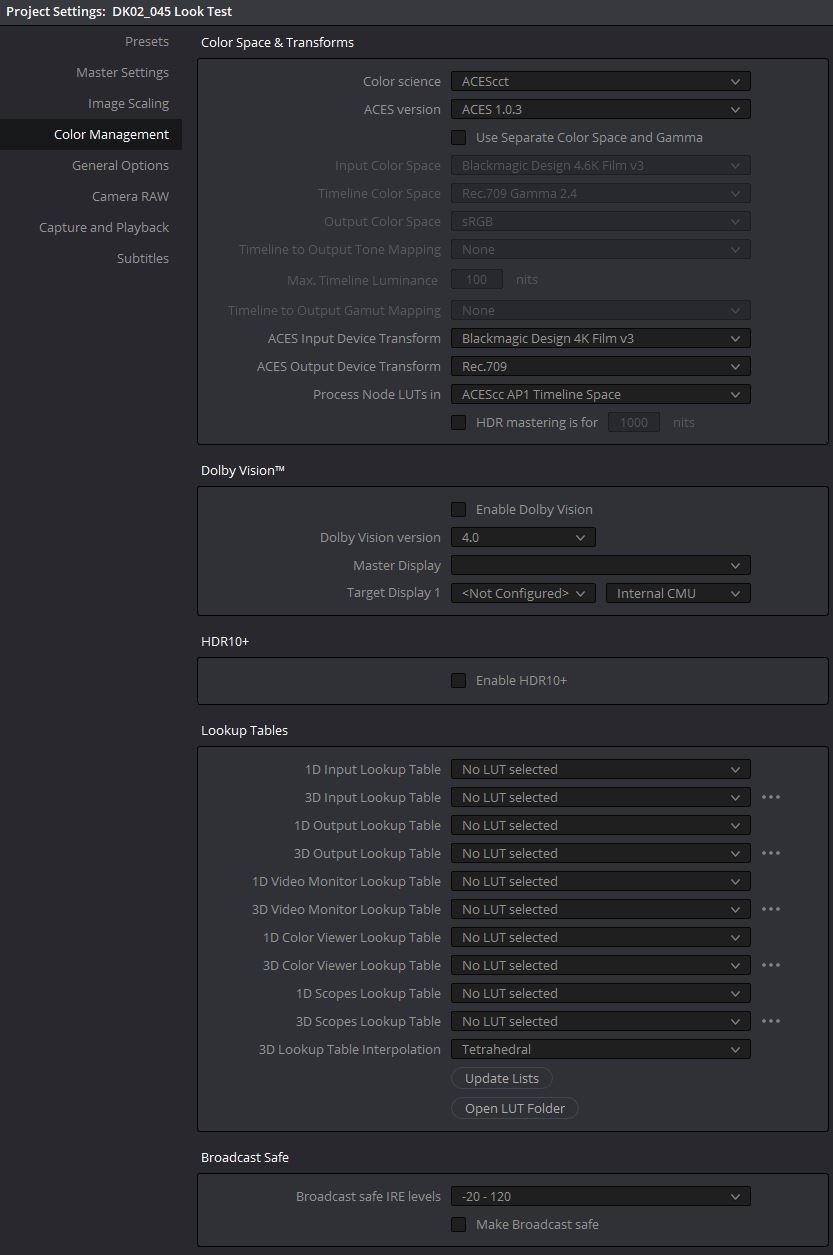Open 1D Video Monitor Lookup Table dropdown
Viewport: 833px width, 1255px height.
(x=600, y=881)
